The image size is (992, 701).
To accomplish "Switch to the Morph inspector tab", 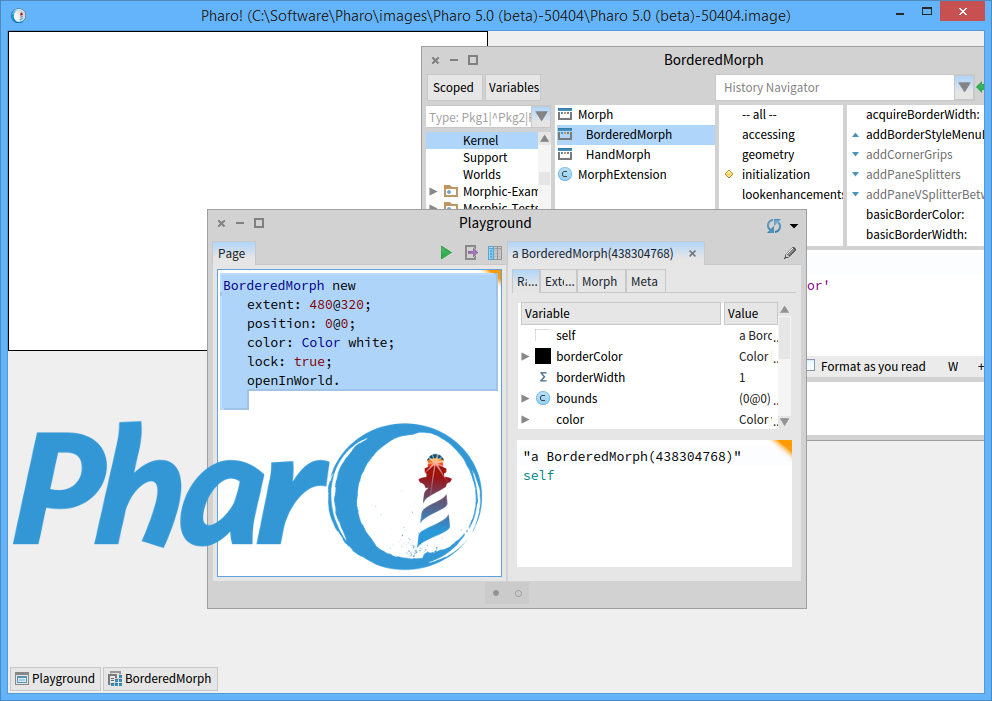I will (x=600, y=282).
